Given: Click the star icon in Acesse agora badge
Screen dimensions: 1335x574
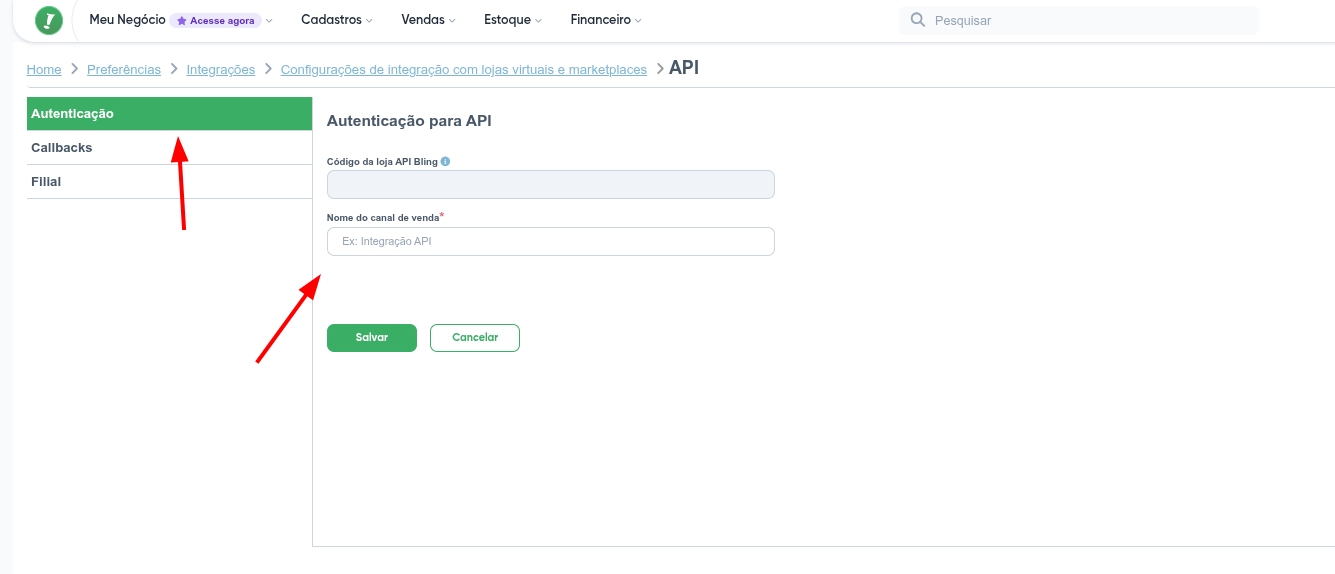Looking at the screenshot, I should coord(181,21).
